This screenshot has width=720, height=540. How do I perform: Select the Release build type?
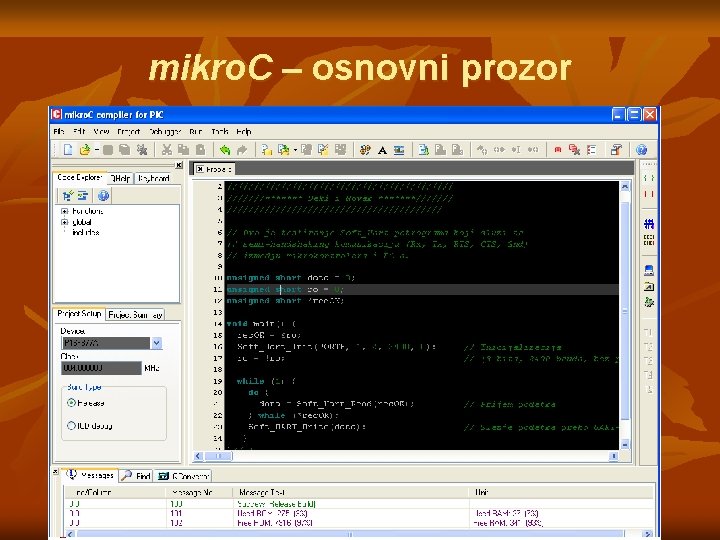tap(71, 403)
